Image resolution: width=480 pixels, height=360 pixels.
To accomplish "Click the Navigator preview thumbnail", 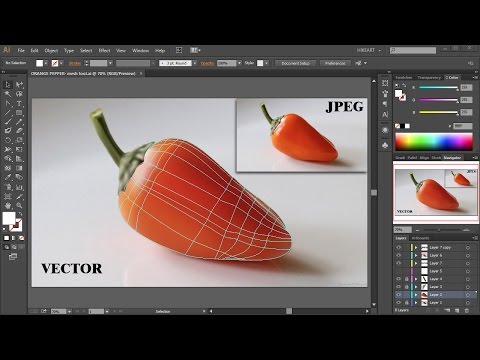I will pyautogui.click(x=436, y=192).
